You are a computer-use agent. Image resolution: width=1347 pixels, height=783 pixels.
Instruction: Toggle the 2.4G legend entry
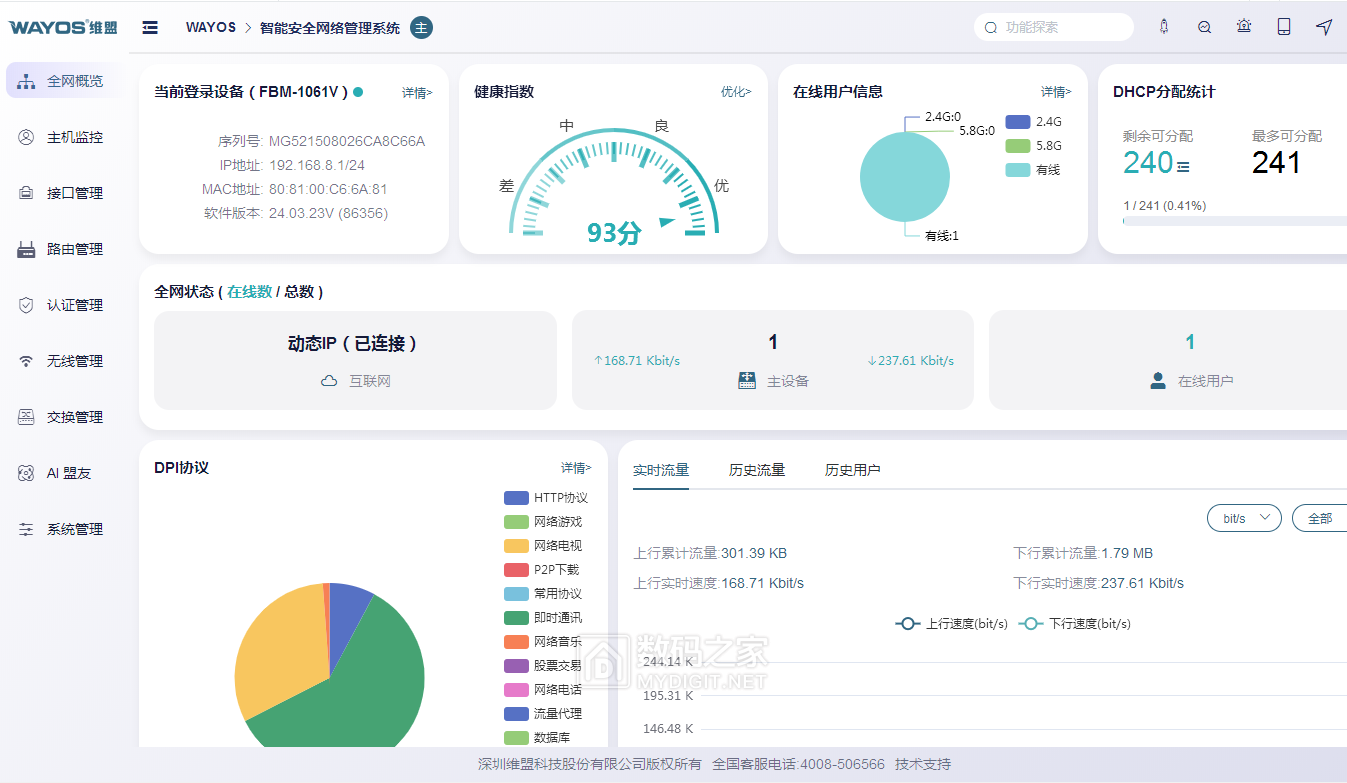click(x=1034, y=122)
